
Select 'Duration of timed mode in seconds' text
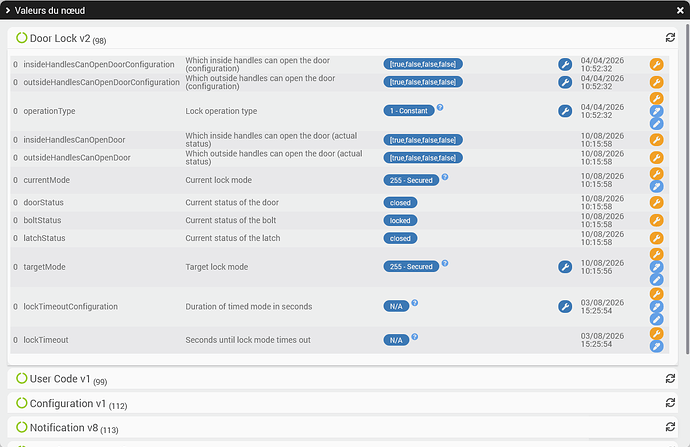coord(249,306)
